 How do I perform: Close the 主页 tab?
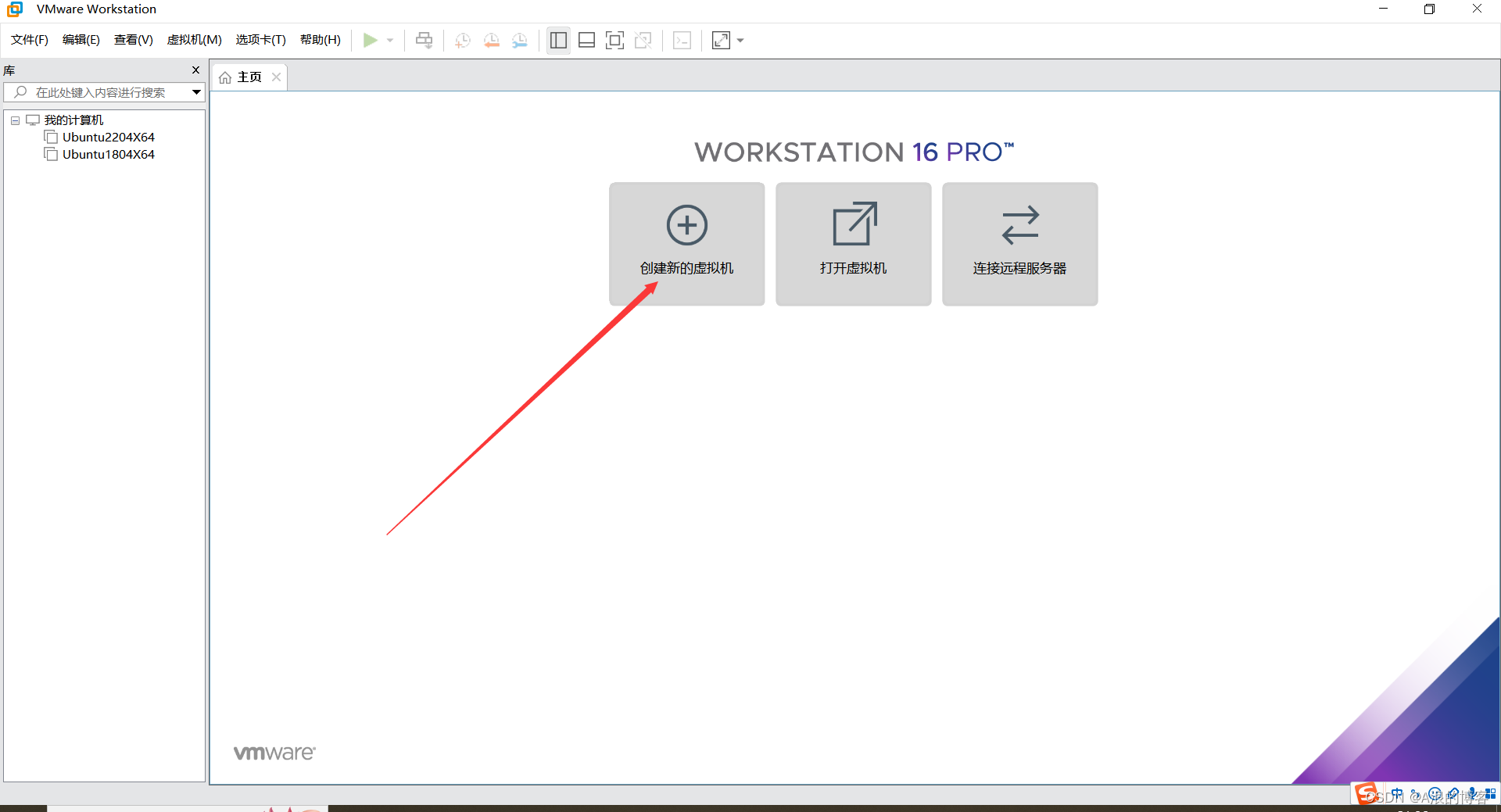[x=276, y=77]
